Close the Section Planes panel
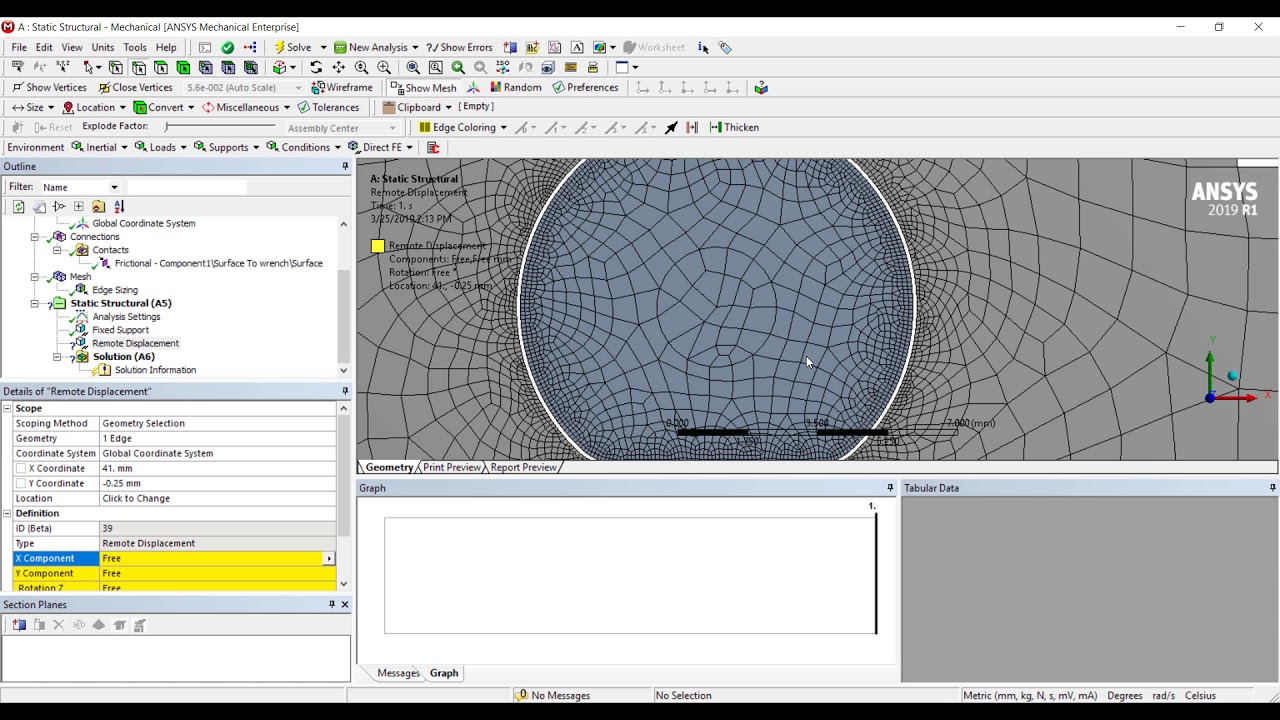 [345, 604]
